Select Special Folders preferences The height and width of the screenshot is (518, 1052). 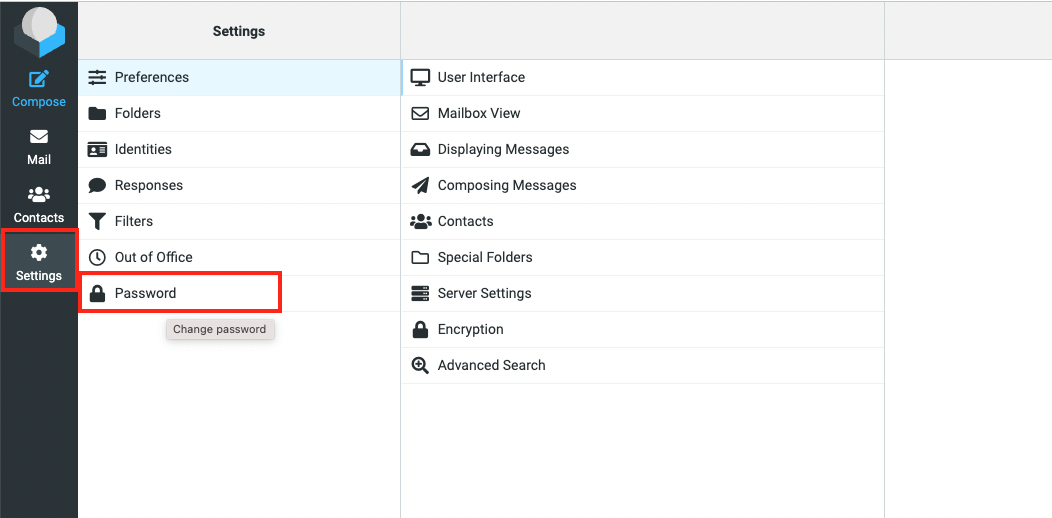point(485,257)
